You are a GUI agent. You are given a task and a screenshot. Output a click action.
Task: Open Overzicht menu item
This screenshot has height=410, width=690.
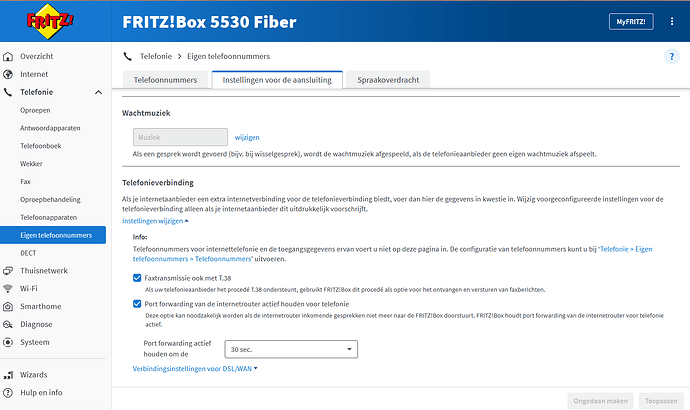click(37, 56)
